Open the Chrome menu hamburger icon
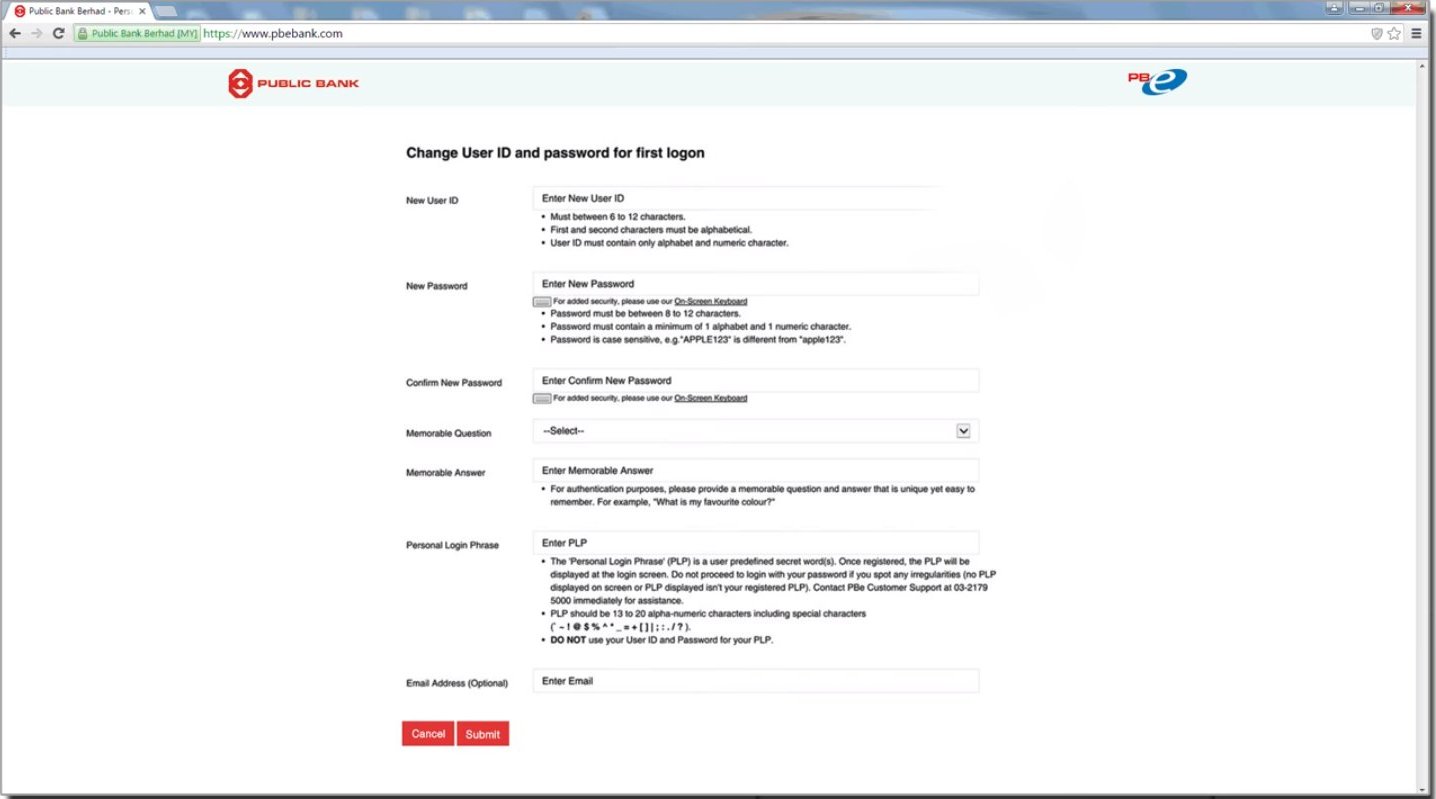Screen dimensions: 1436x799 (x=1416, y=33)
